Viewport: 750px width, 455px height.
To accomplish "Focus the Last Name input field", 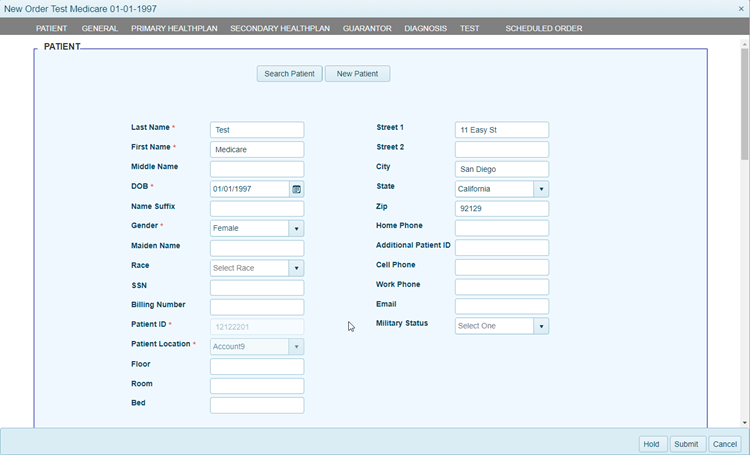I will click(257, 130).
